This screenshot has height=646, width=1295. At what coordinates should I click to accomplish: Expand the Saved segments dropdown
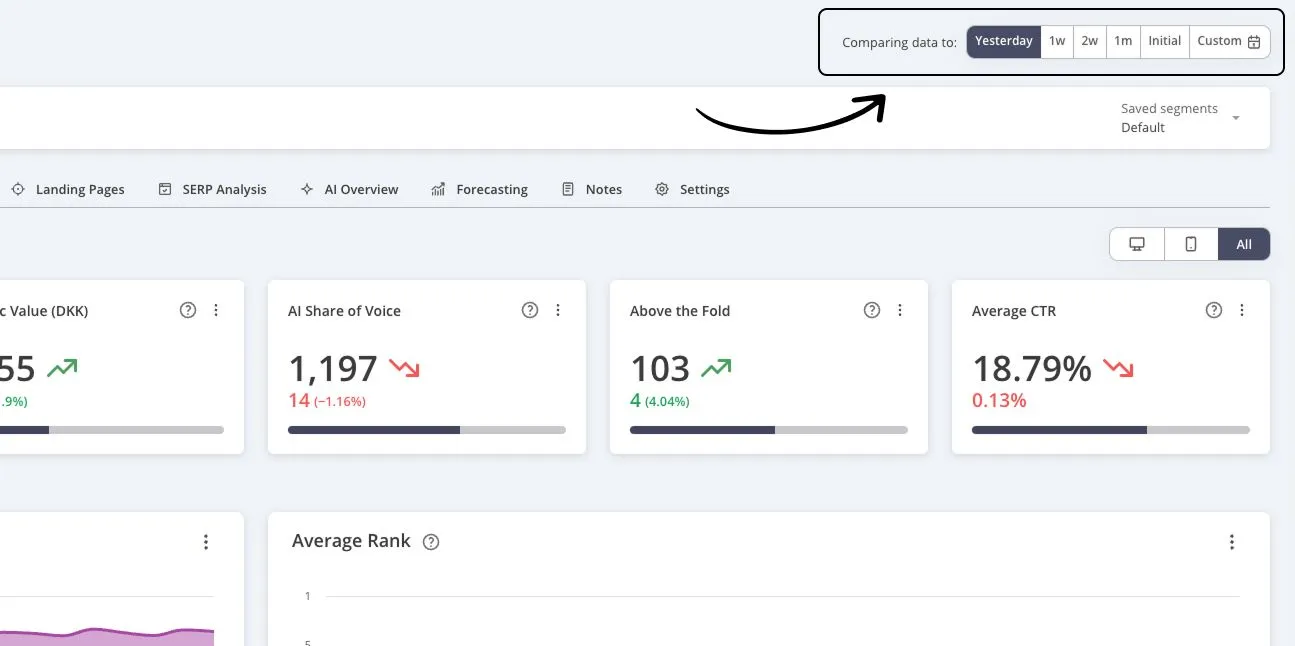click(1236, 118)
